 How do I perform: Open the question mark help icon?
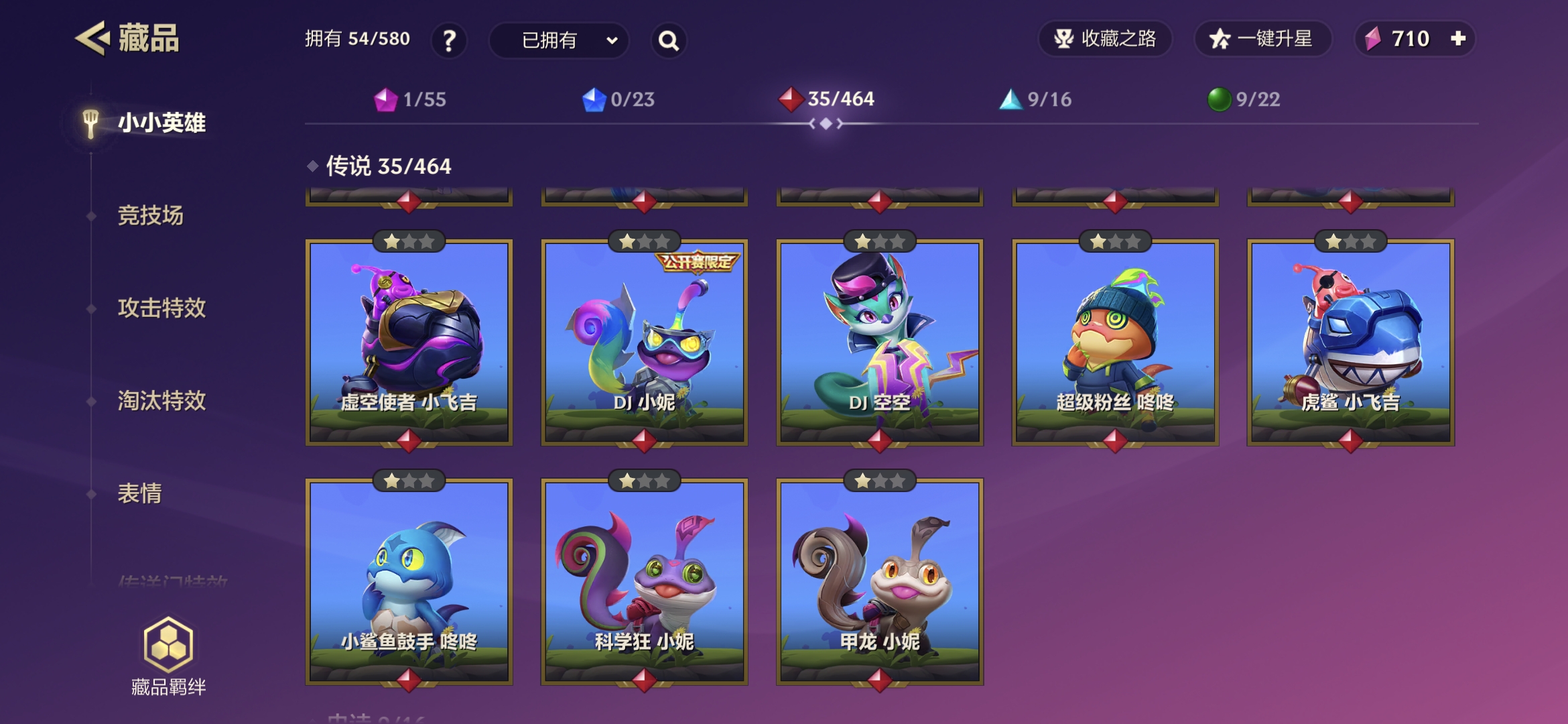(x=449, y=40)
